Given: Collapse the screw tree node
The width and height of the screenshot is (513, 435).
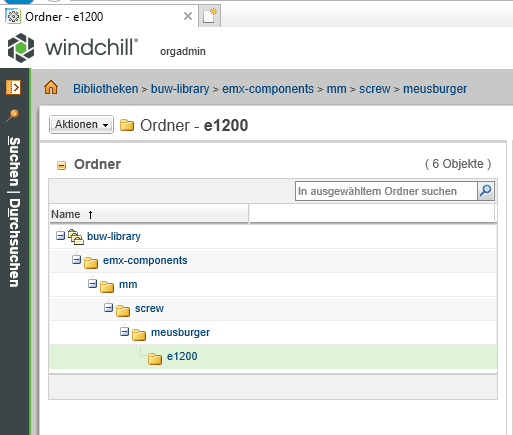Looking at the screenshot, I should (x=108, y=308).
